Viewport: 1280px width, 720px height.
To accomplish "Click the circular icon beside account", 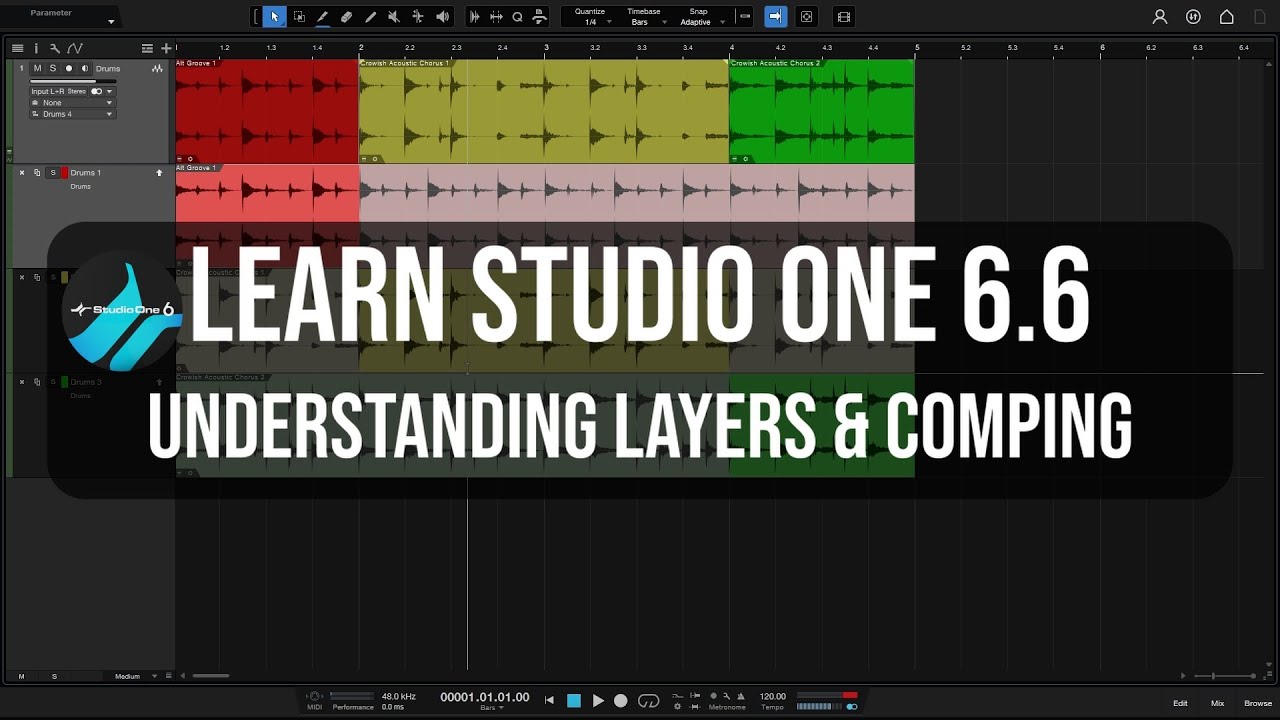I will pyautogui.click(x=1193, y=17).
